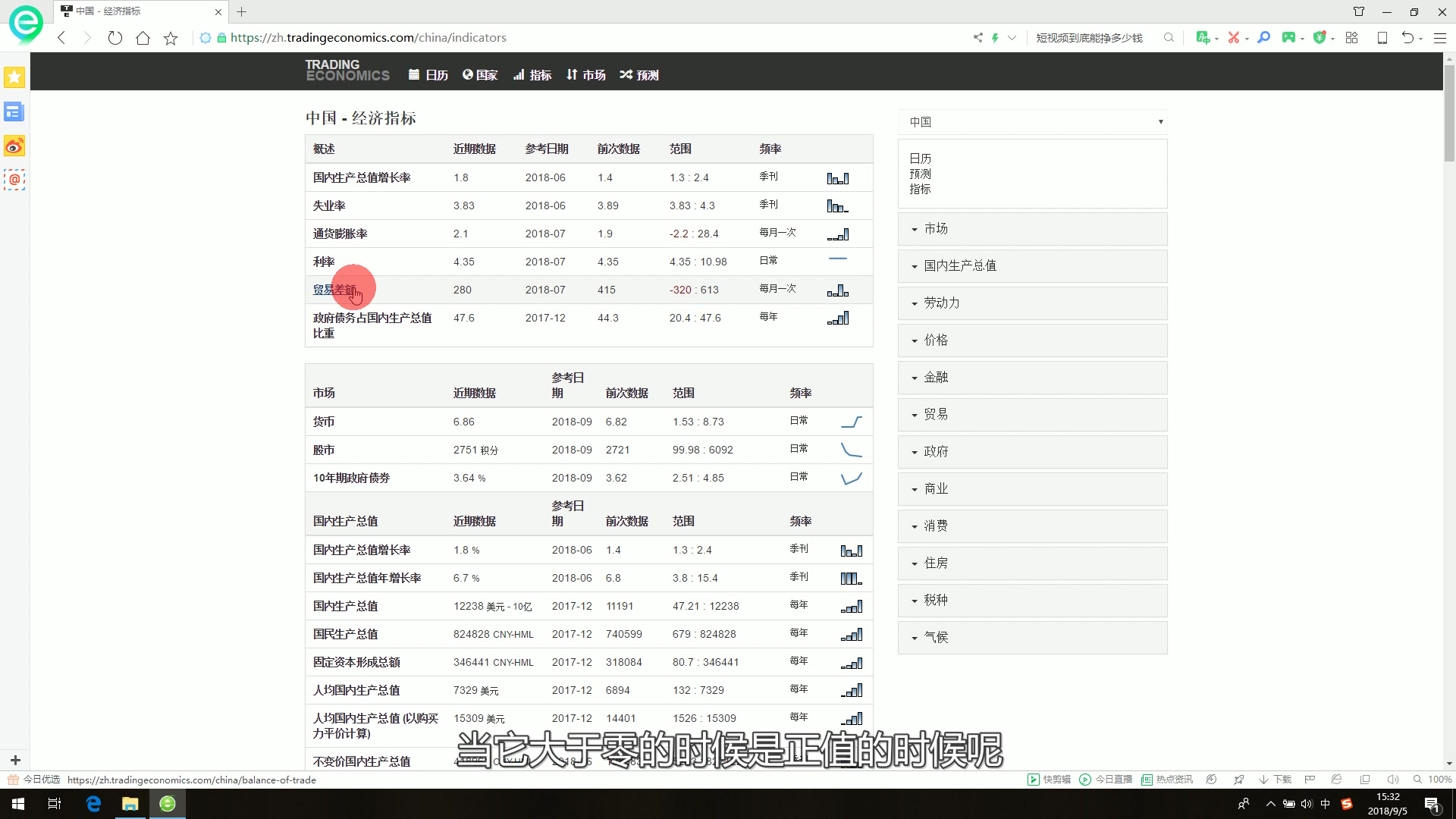Click the page vertical scrollbar thumb
Screen dimensions: 1456x819
click(1449, 112)
